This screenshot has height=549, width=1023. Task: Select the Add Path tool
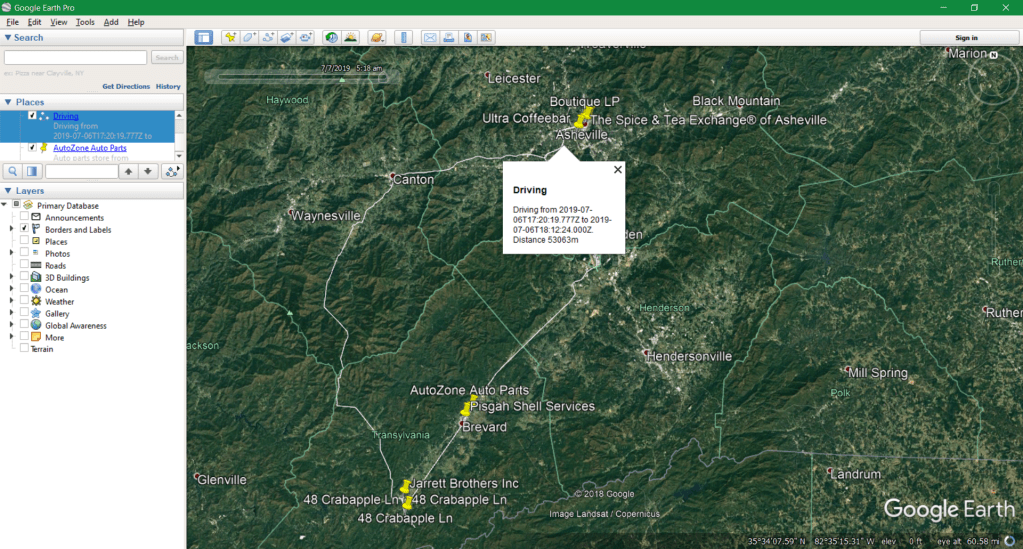click(268, 38)
